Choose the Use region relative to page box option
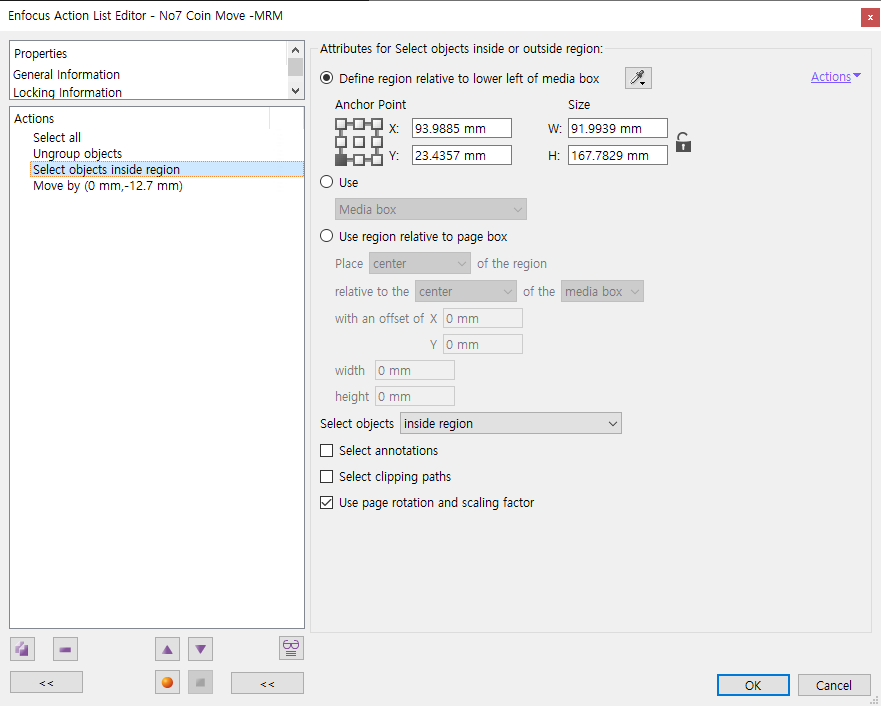The image size is (881, 706). coord(326,237)
